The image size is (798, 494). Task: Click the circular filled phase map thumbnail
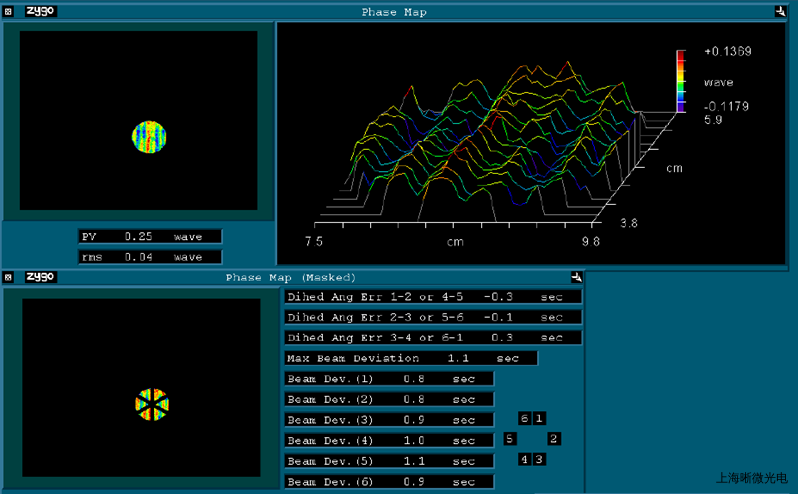[x=149, y=136]
